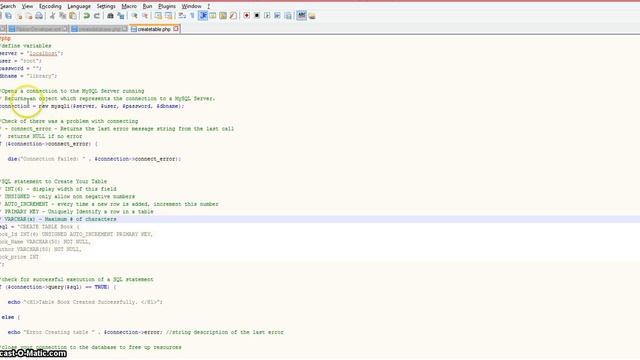The width and height of the screenshot is (640, 360).
Task: Click the Paste toolbar icon
Action: (x=73, y=16)
